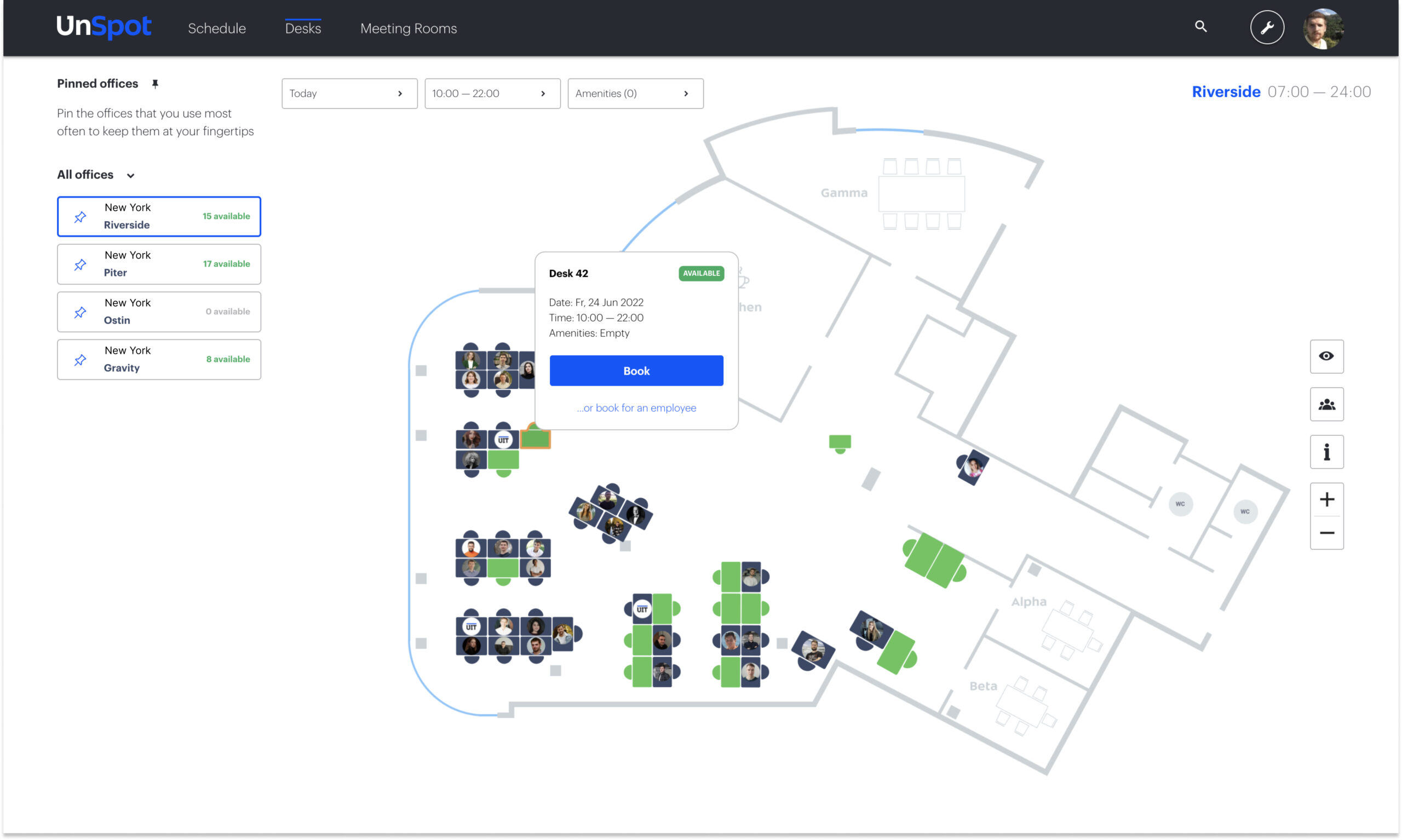
Task: Toggle the employees group view button
Action: tap(1326, 404)
